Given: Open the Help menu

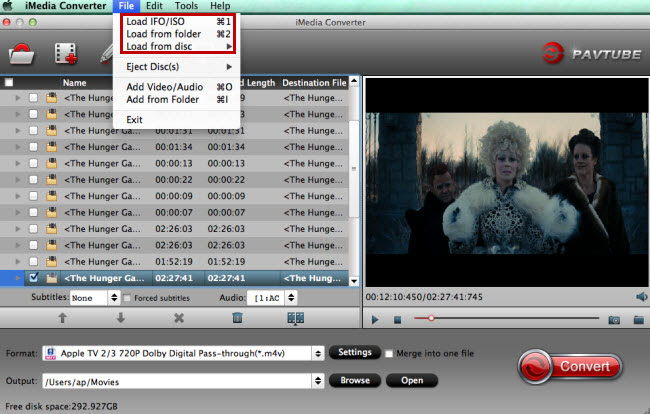Looking at the screenshot, I should [220, 6].
